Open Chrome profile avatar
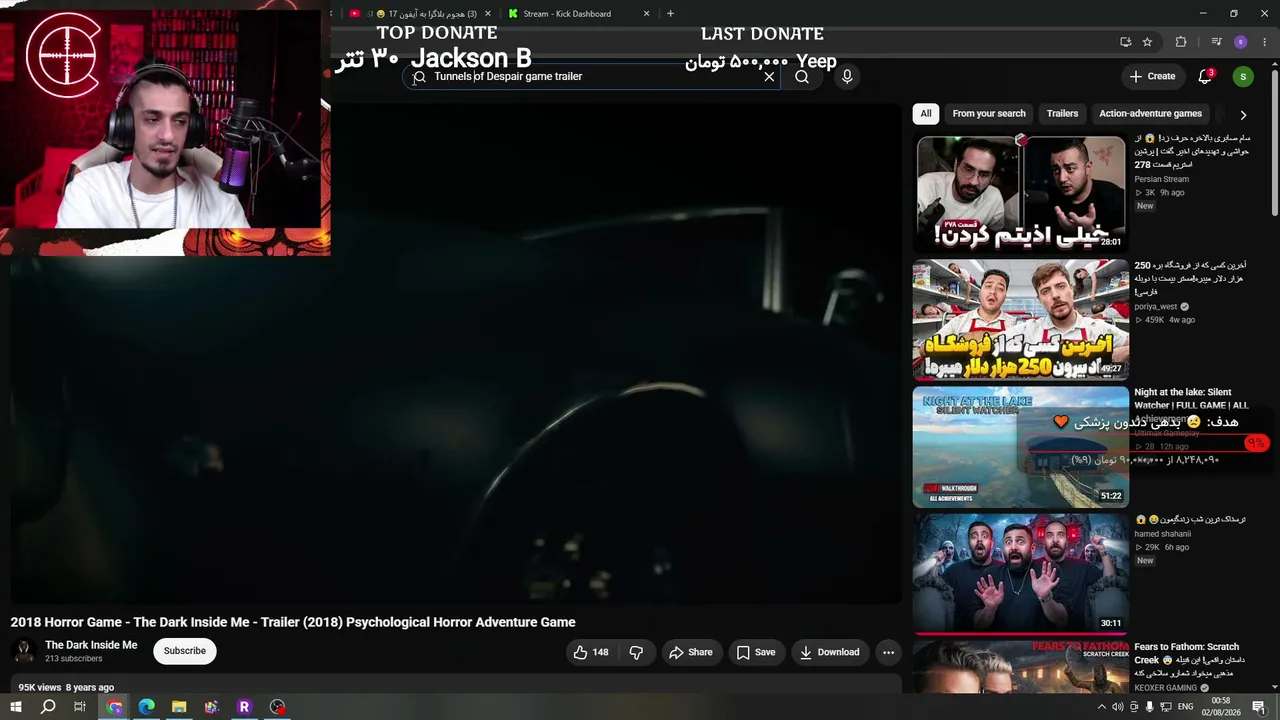This screenshot has width=1280, height=720. 1241,42
